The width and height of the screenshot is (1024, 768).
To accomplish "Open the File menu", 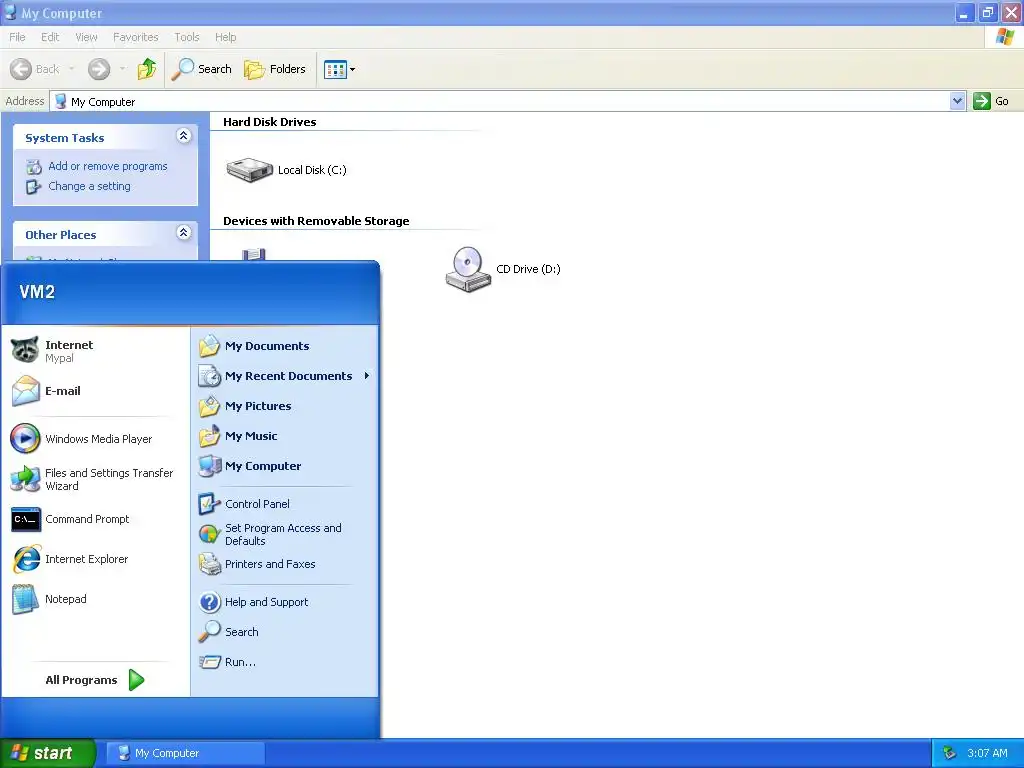I will point(18,37).
